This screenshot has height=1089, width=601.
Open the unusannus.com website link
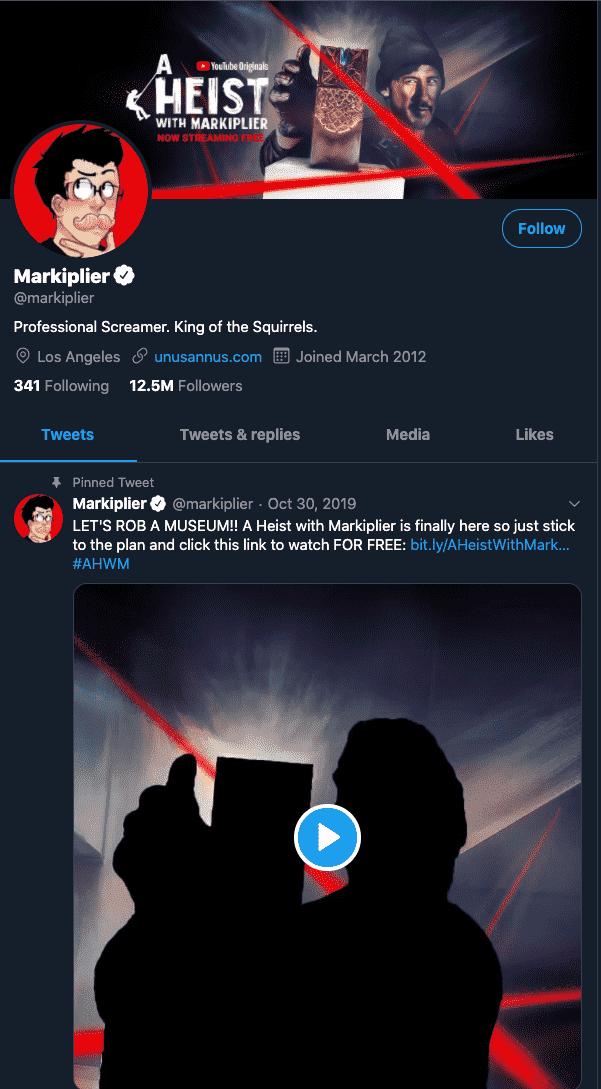[208, 356]
